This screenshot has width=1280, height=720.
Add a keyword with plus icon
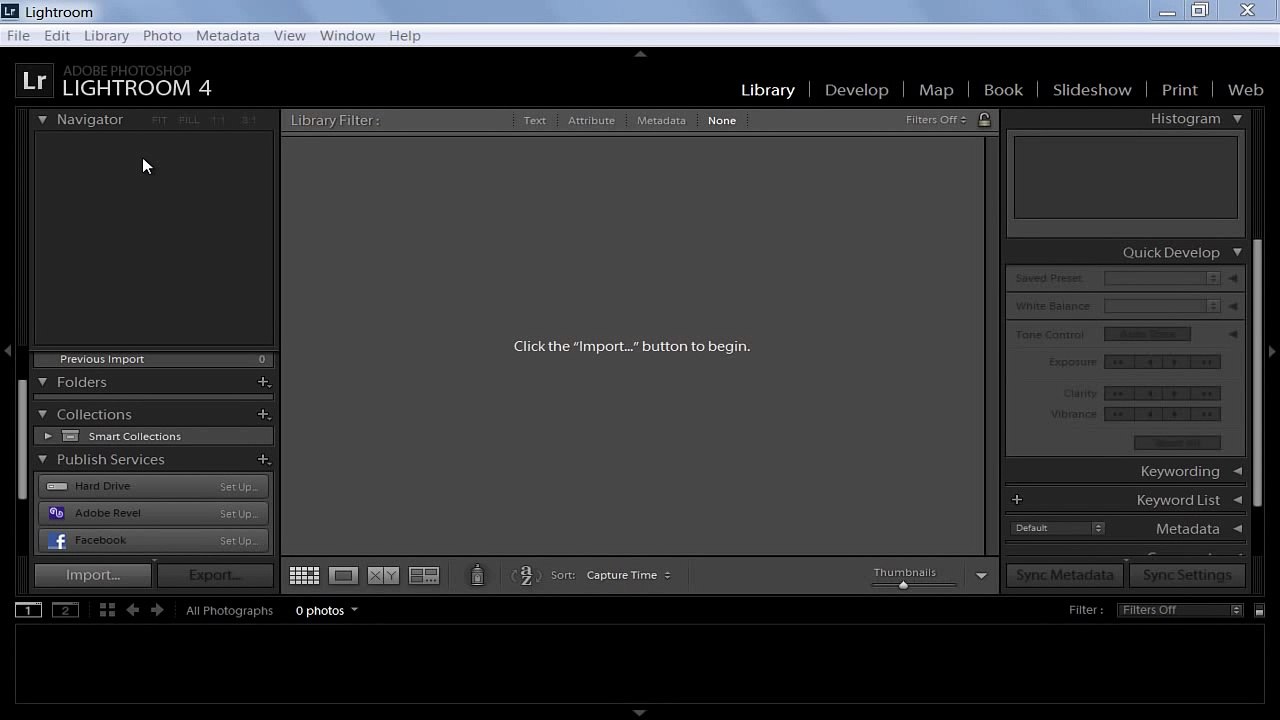click(1017, 500)
